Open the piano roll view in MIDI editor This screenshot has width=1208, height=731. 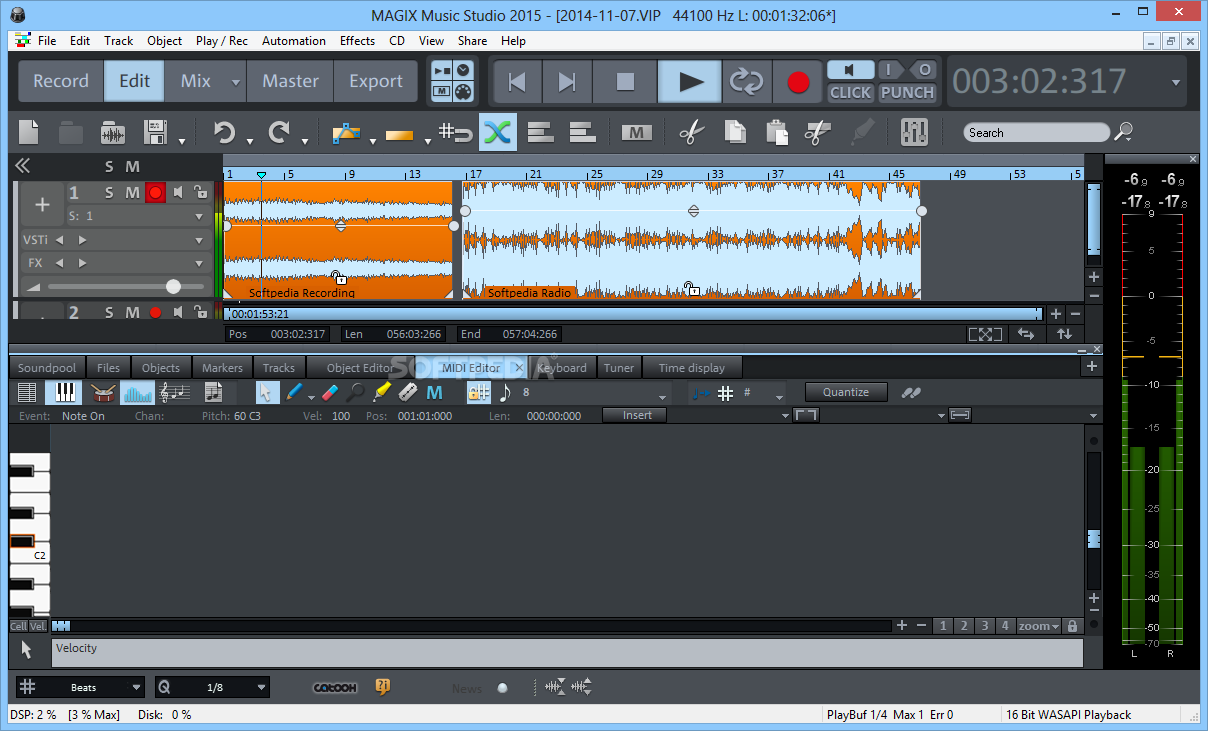coord(65,392)
